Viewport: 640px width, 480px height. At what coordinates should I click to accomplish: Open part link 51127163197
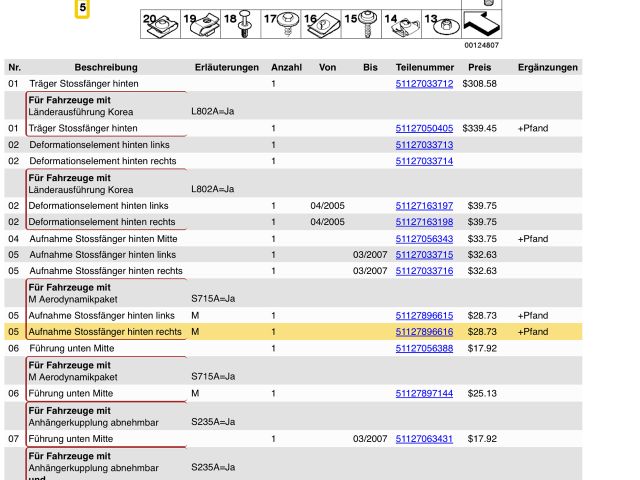[424, 206]
